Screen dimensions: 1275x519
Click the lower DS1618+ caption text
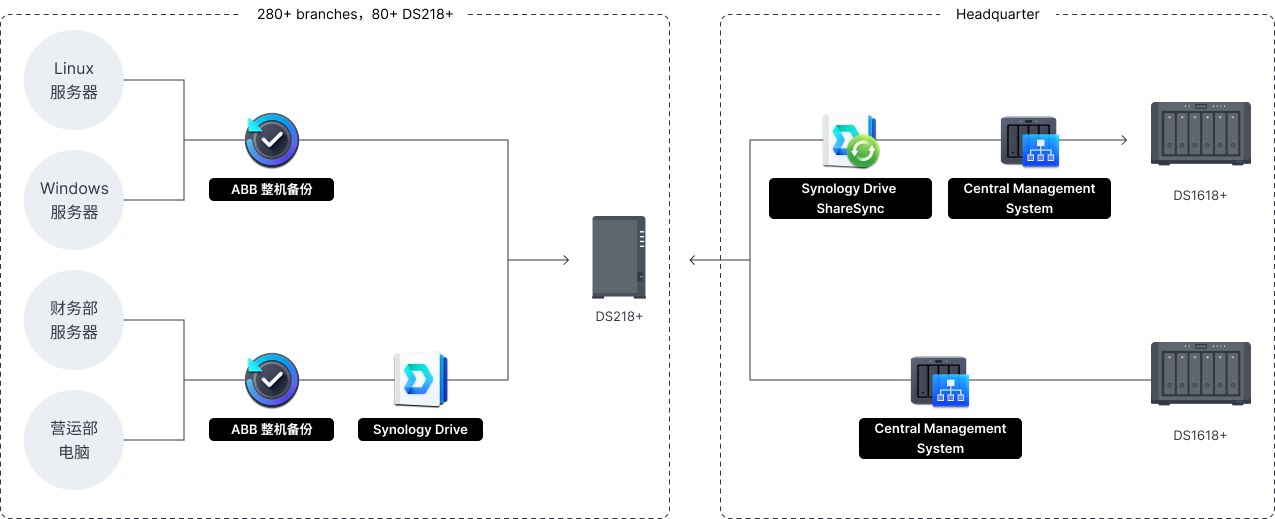pos(1200,435)
